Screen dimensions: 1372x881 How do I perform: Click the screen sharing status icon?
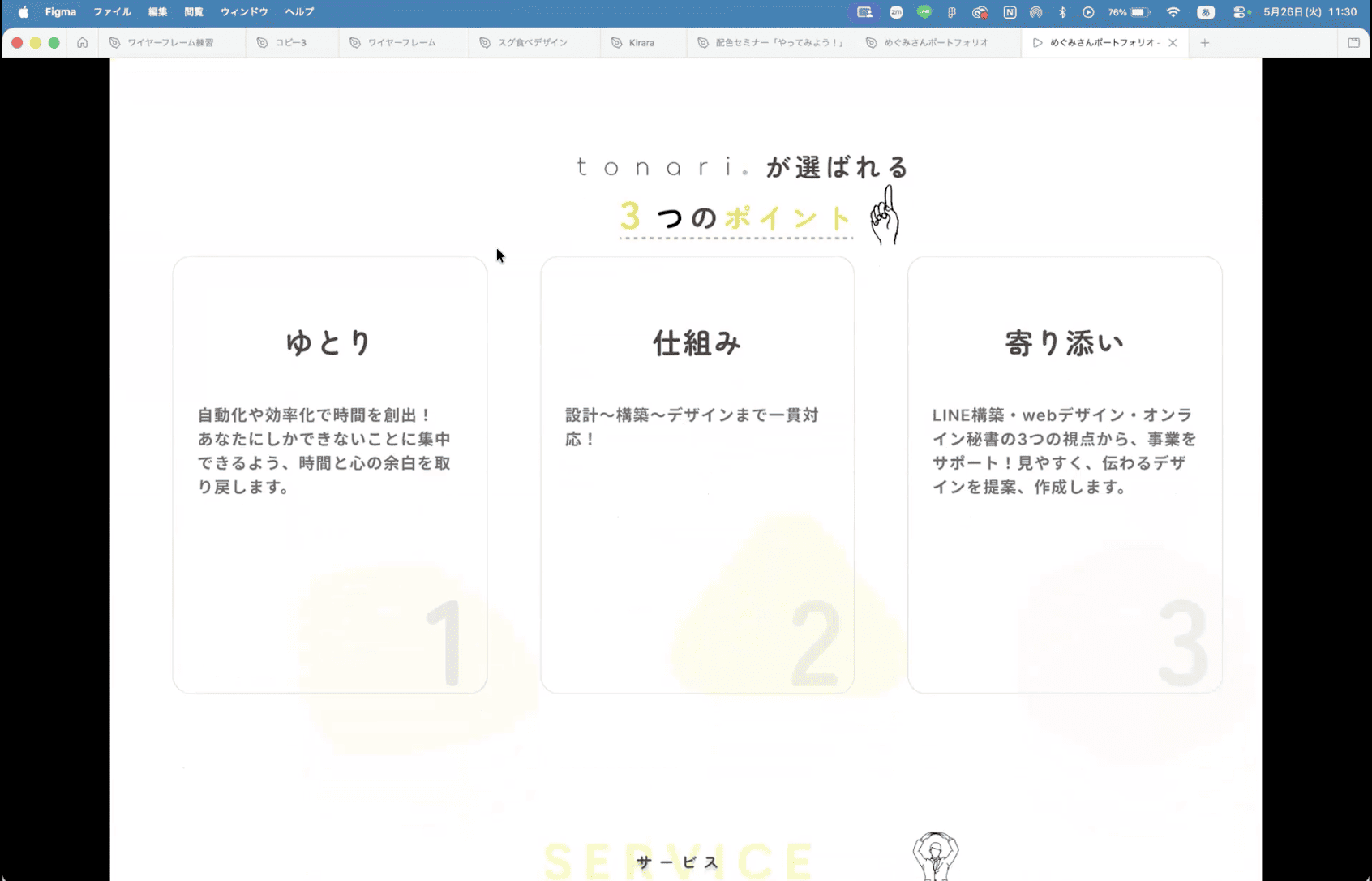point(864,12)
